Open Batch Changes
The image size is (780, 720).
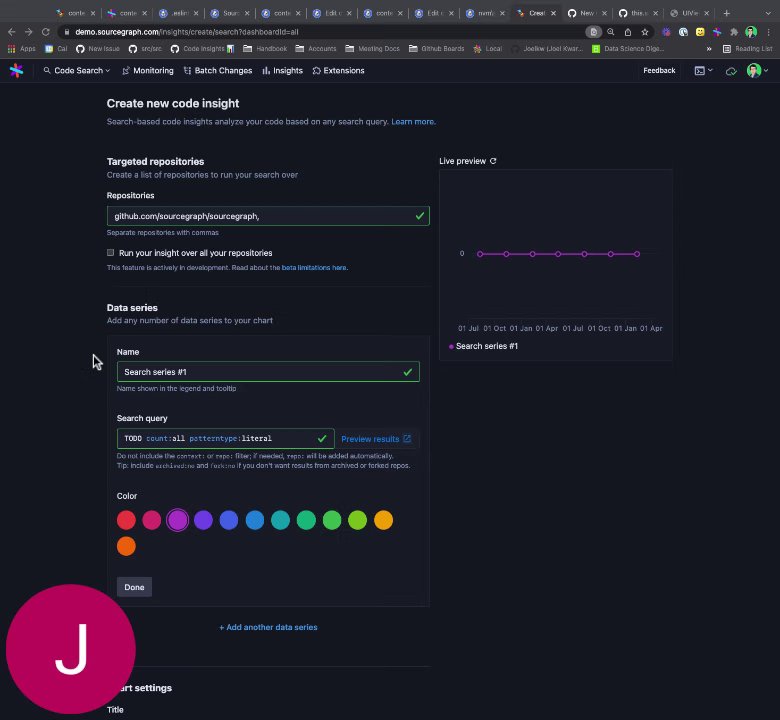tap(218, 71)
